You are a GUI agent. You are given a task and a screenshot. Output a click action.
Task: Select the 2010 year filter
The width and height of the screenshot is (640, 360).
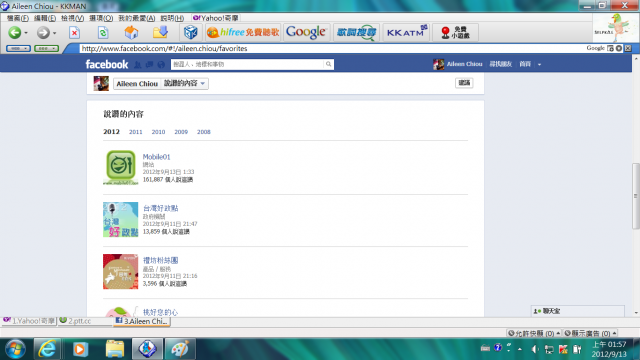point(158,132)
